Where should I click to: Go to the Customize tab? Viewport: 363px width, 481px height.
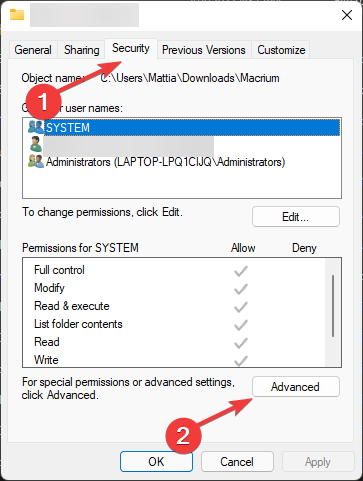(x=281, y=50)
